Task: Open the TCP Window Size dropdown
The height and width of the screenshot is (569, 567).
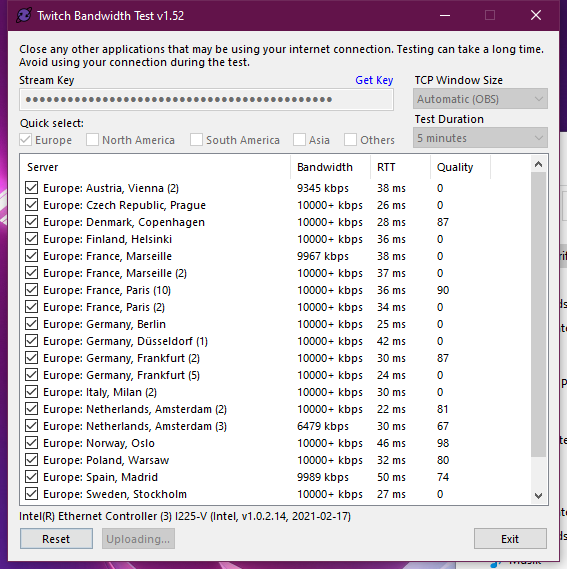Action: (x=480, y=99)
